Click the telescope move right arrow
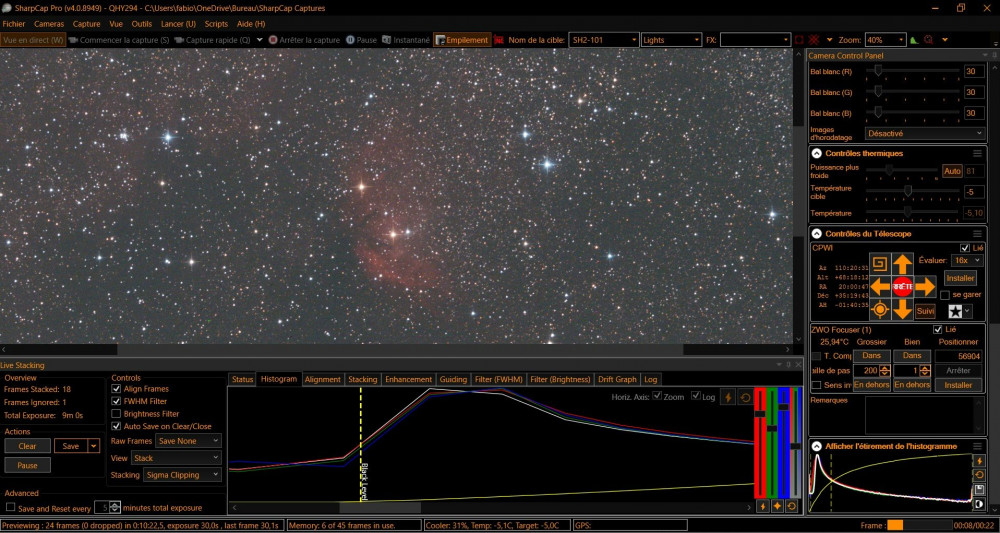The width and height of the screenshot is (1000, 533). (x=925, y=287)
